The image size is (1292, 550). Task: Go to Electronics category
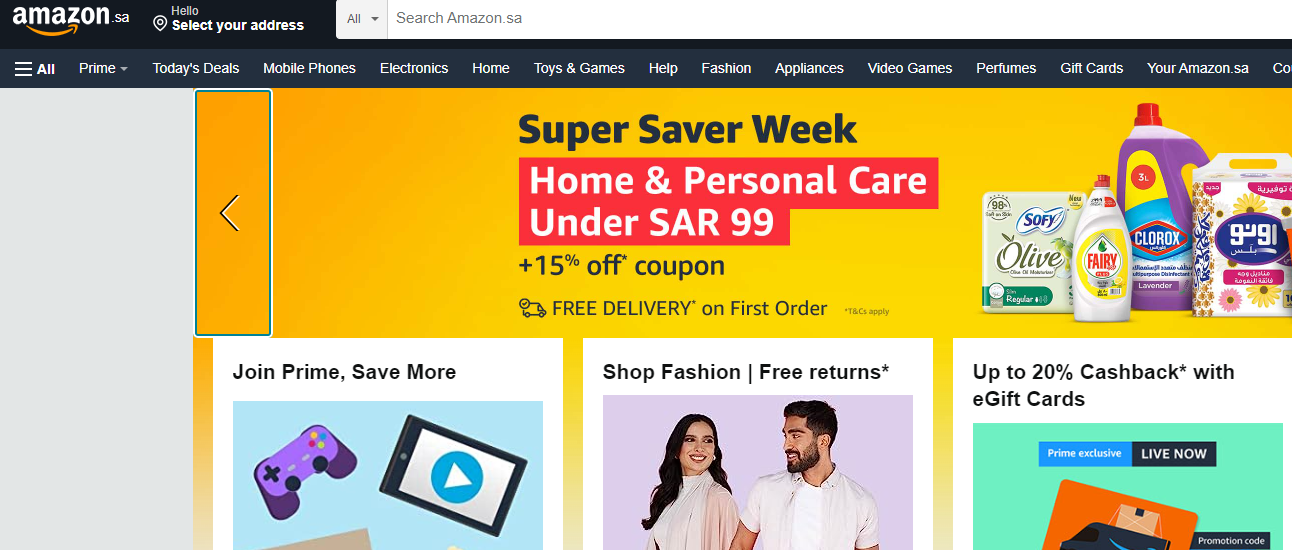tap(414, 68)
